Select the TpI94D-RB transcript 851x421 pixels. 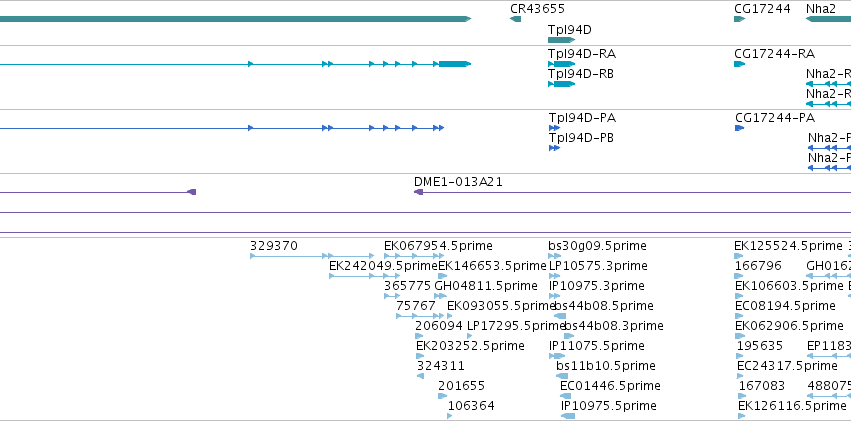pos(561,84)
